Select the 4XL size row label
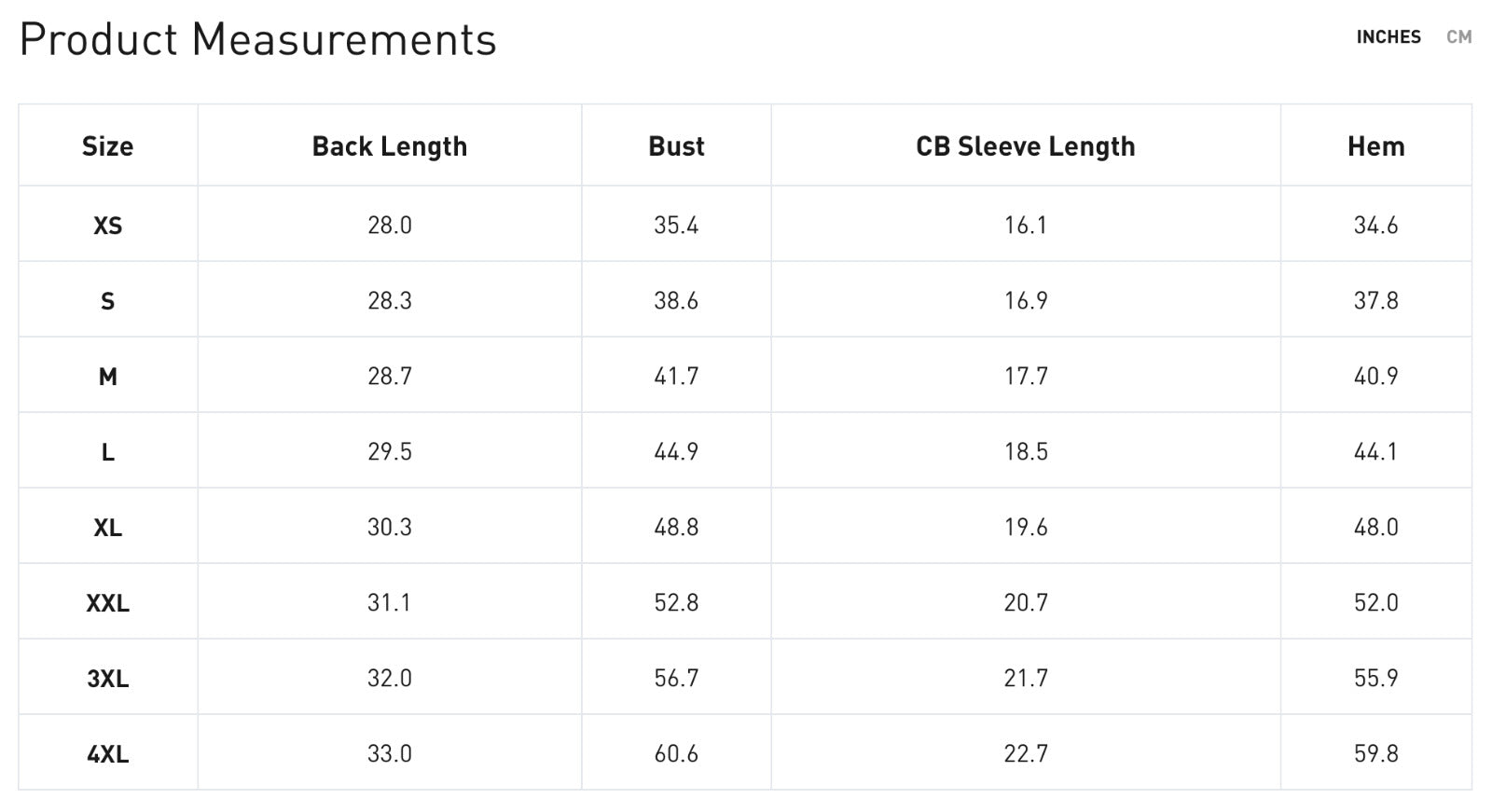Image resolution: width=1492 pixels, height=812 pixels. tap(107, 754)
